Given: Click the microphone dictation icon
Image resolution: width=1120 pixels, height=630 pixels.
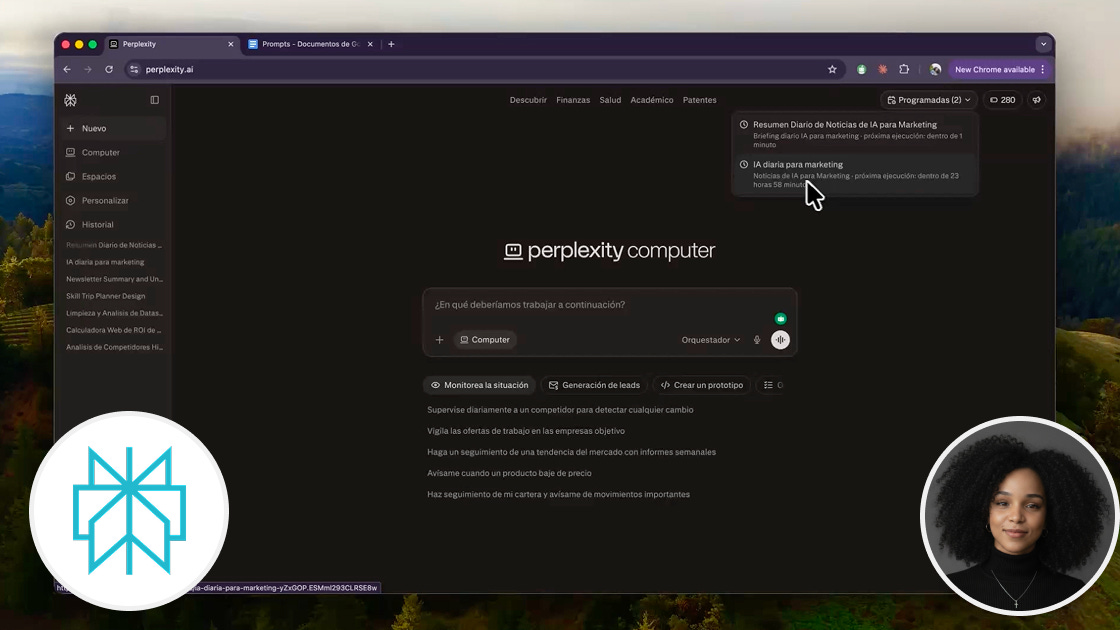Looking at the screenshot, I should [x=757, y=340].
